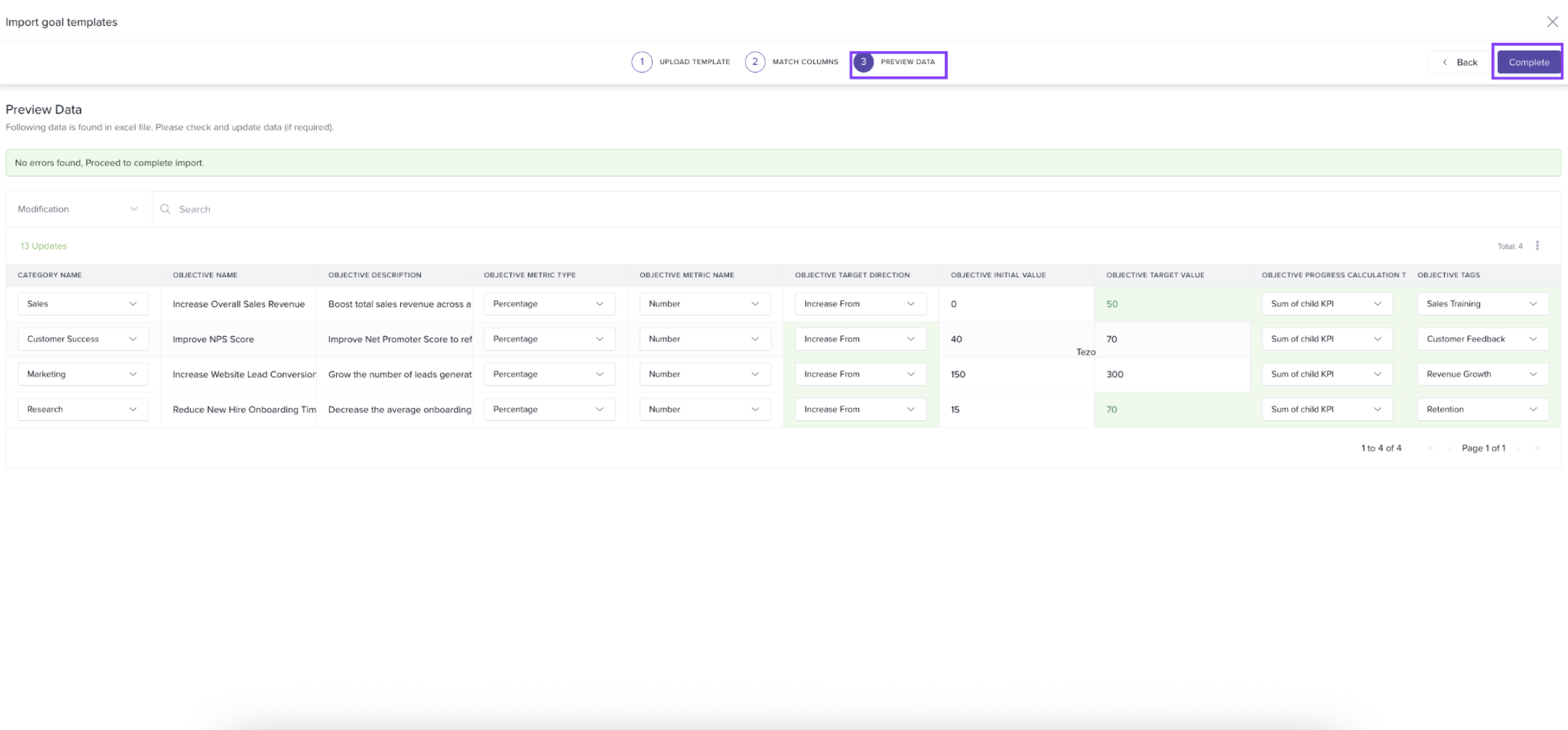This screenshot has height=730, width=1568.
Task: Open the Customer Feedback tags dropdown
Action: [1482, 339]
